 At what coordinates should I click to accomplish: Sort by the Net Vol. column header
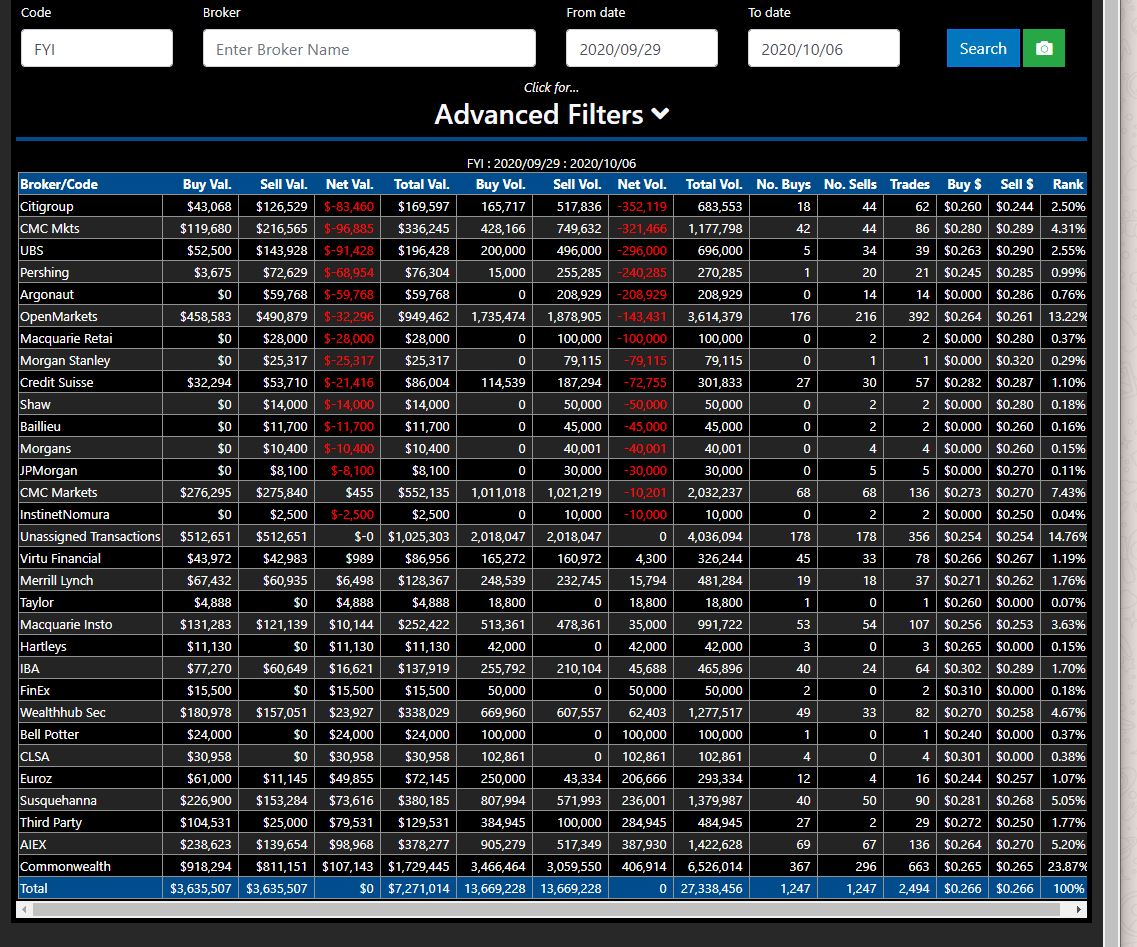click(642, 184)
